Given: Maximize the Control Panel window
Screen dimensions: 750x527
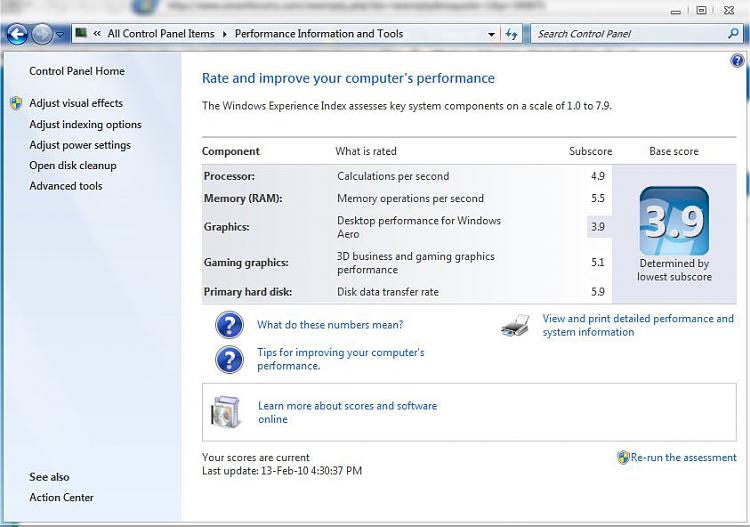Looking at the screenshot, I should click(701, 10).
